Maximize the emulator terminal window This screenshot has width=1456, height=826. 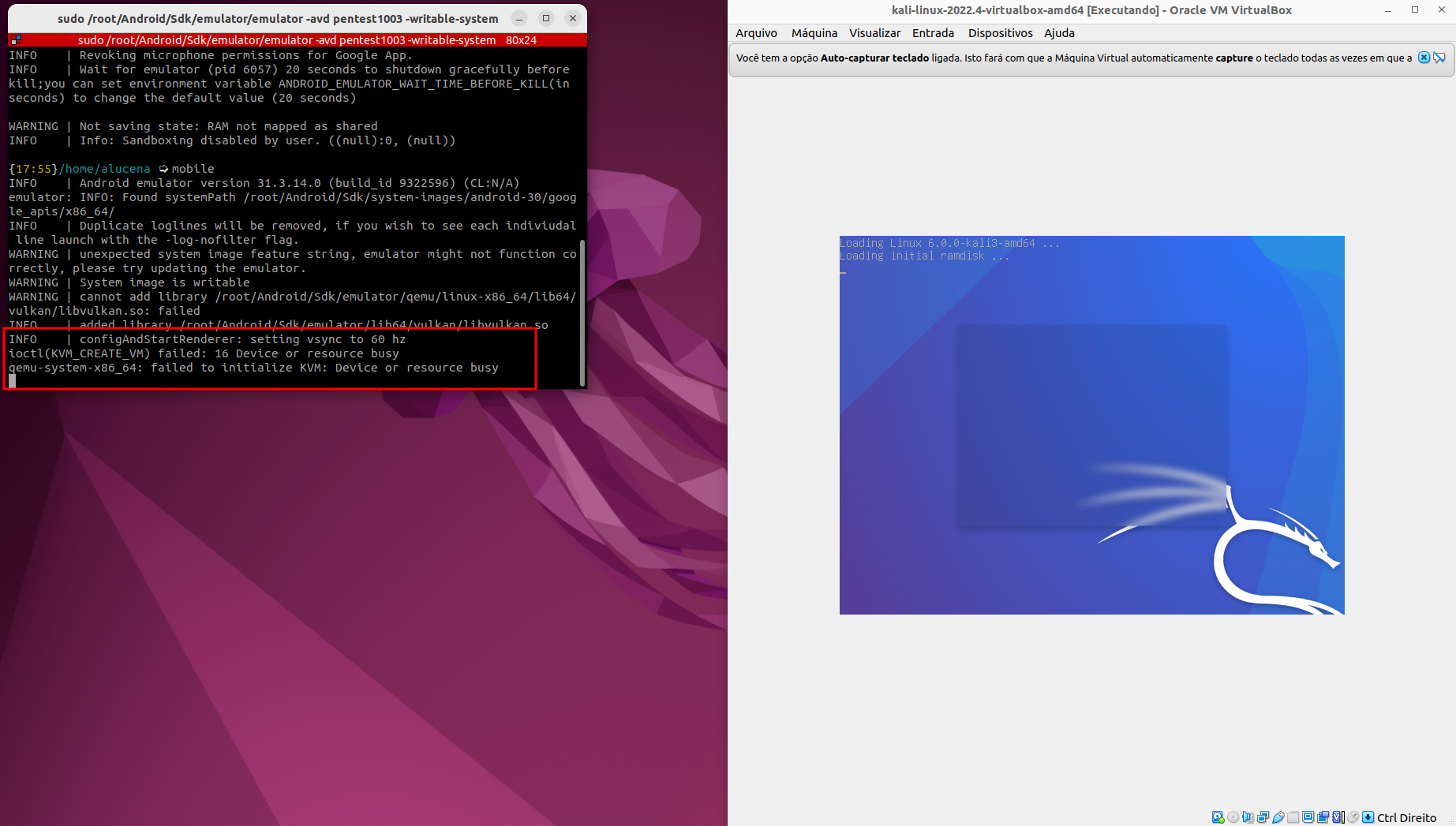546,18
